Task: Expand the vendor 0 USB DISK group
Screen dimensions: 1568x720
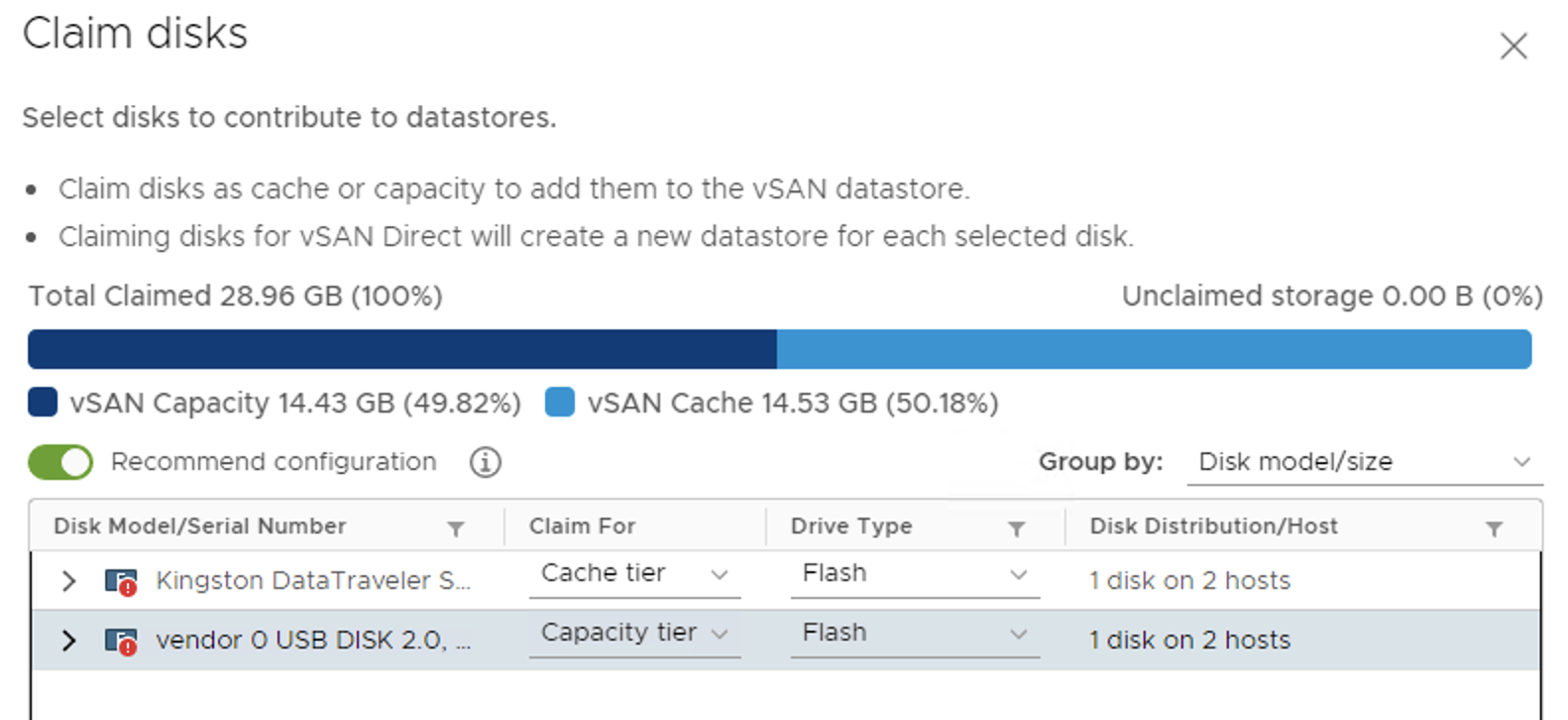Action: coord(68,641)
